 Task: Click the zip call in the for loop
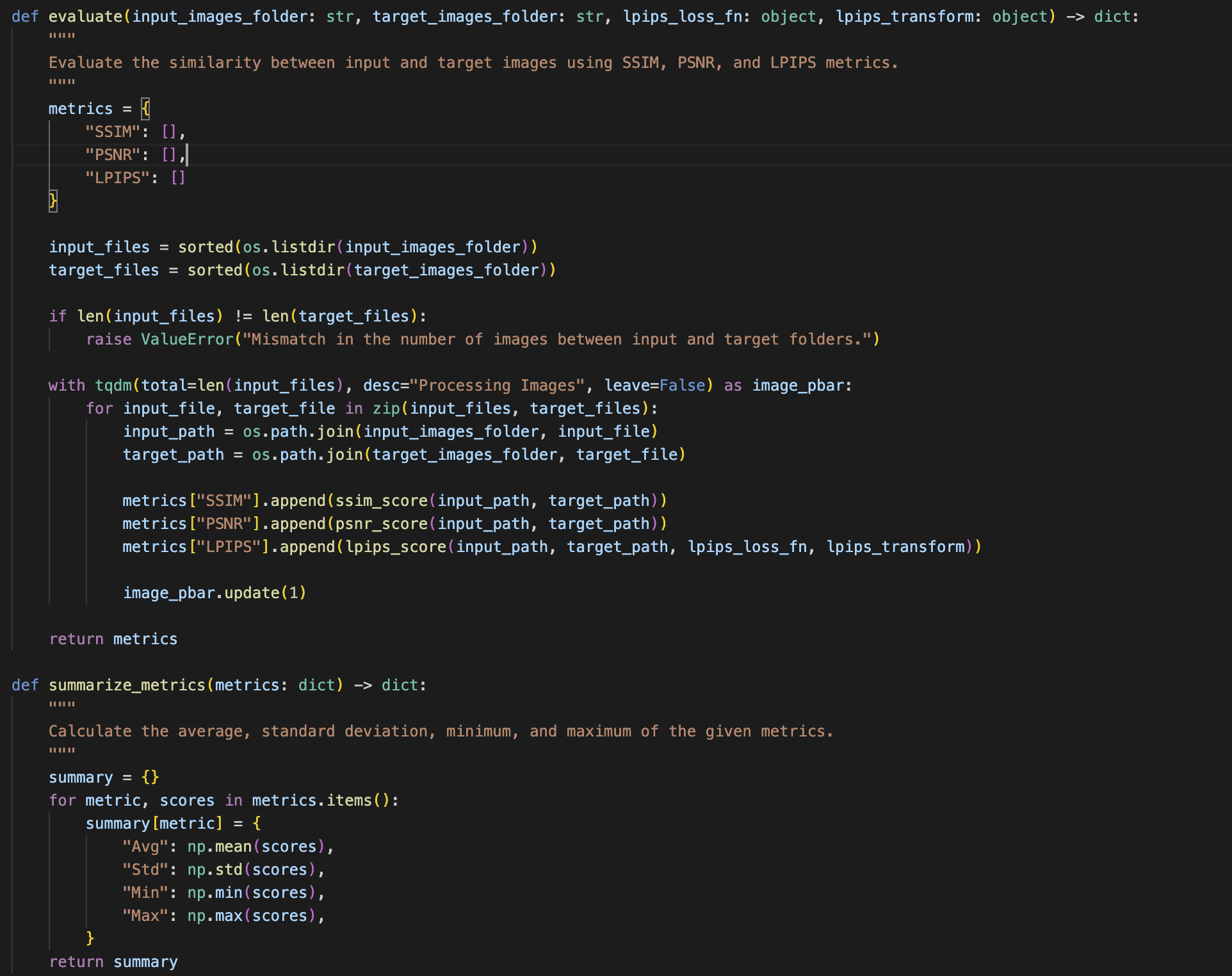coord(386,409)
